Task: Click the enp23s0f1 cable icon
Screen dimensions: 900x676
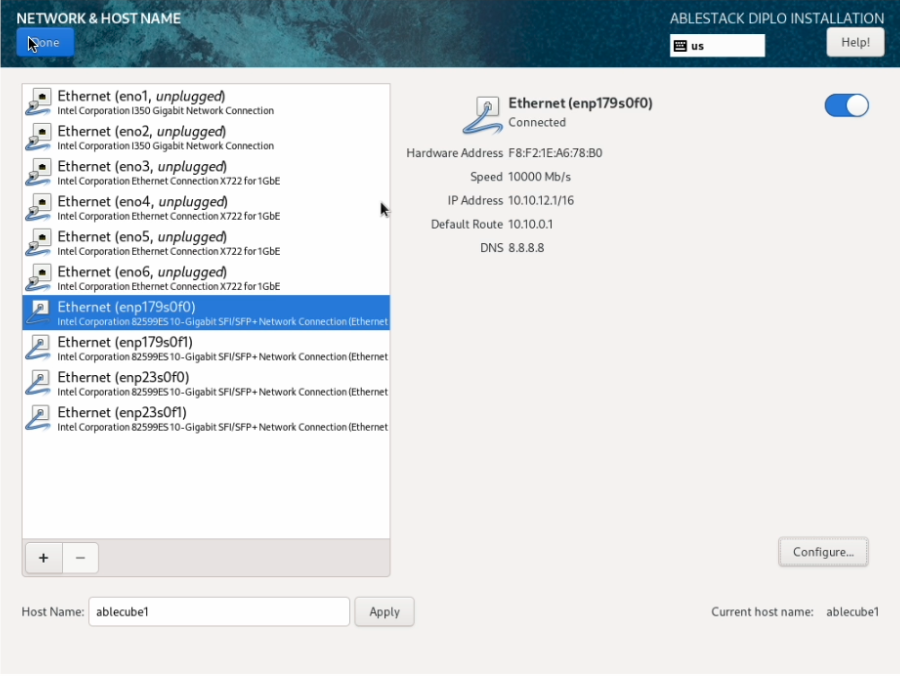Action: (39, 418)
